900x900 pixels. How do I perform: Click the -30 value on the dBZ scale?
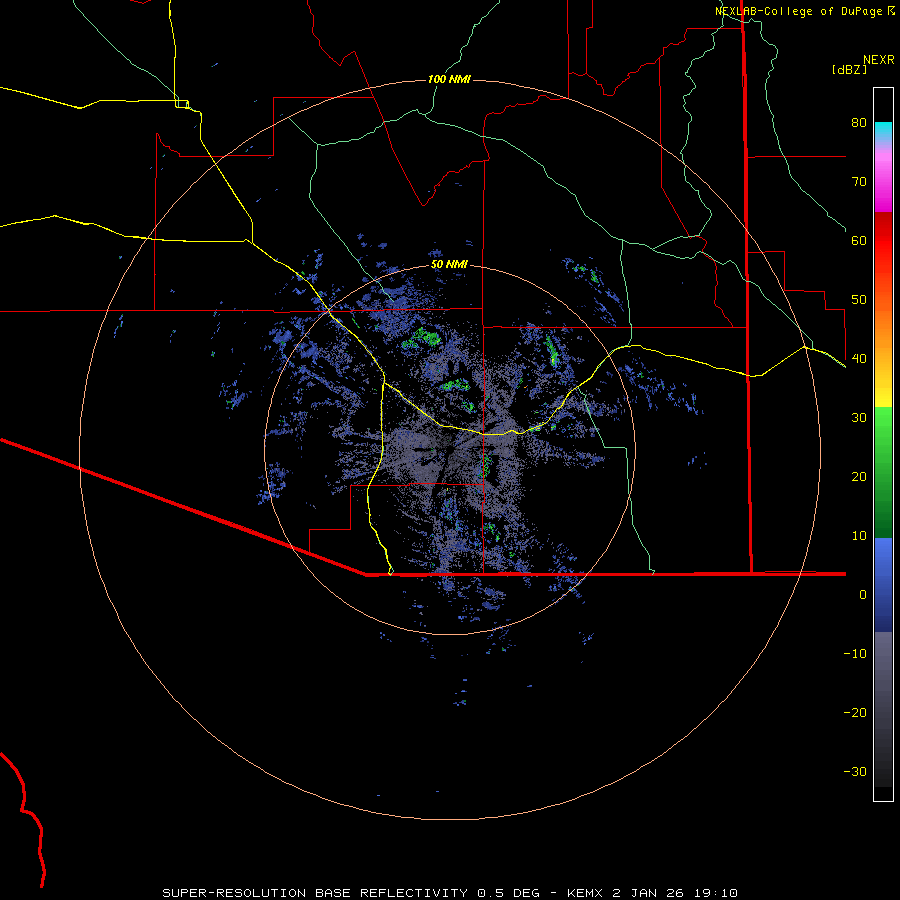pyautogui.click(x=855, y=772)
